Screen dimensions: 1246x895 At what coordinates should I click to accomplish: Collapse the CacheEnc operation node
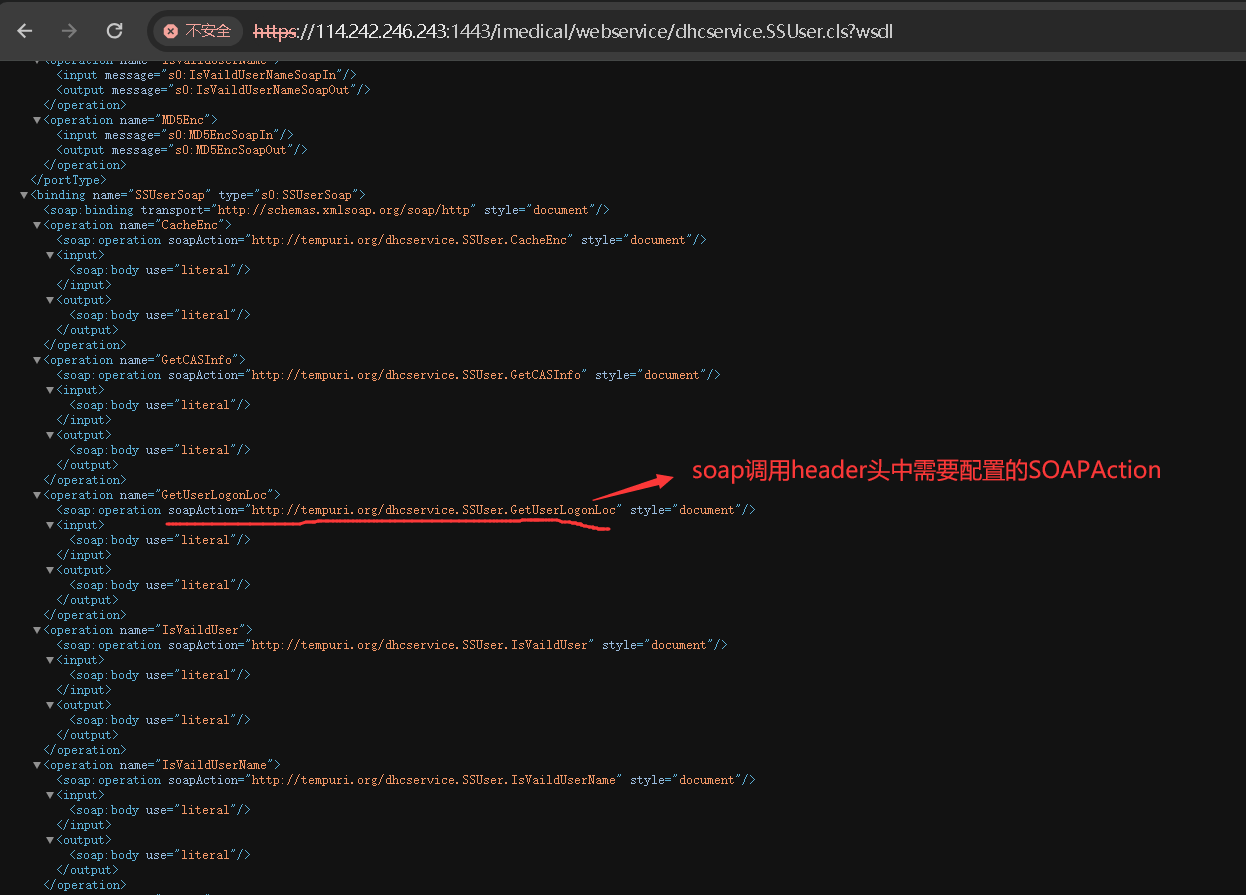(37, 225)
